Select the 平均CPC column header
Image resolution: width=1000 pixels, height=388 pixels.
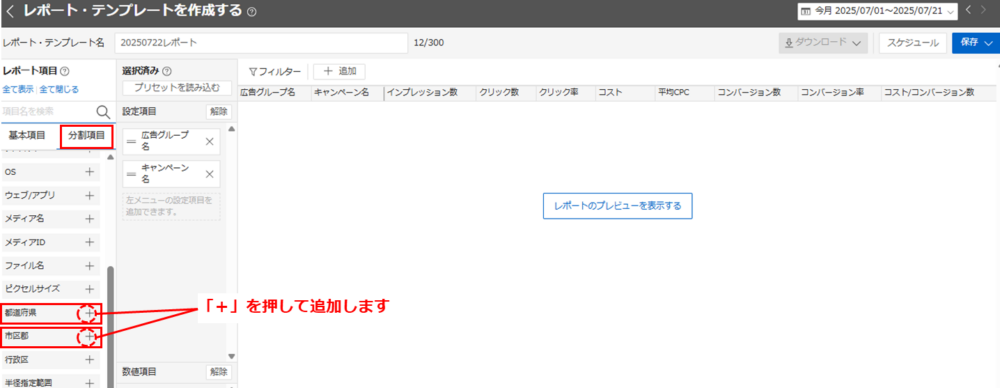pos(673,93)
